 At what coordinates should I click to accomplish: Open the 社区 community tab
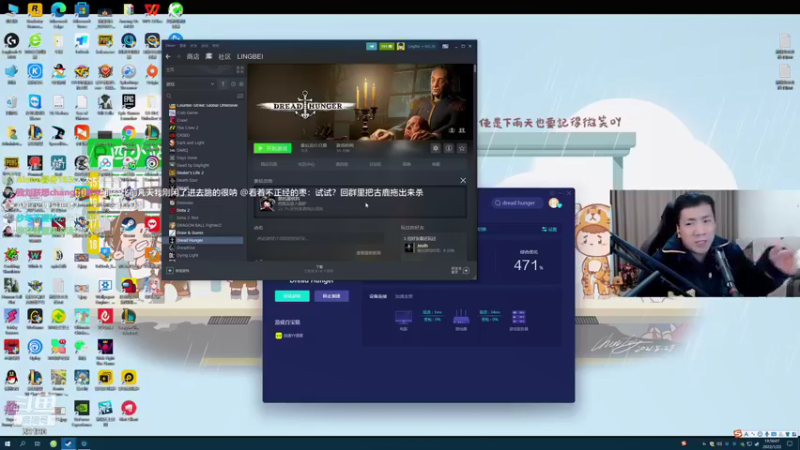(x=224, y=57)
